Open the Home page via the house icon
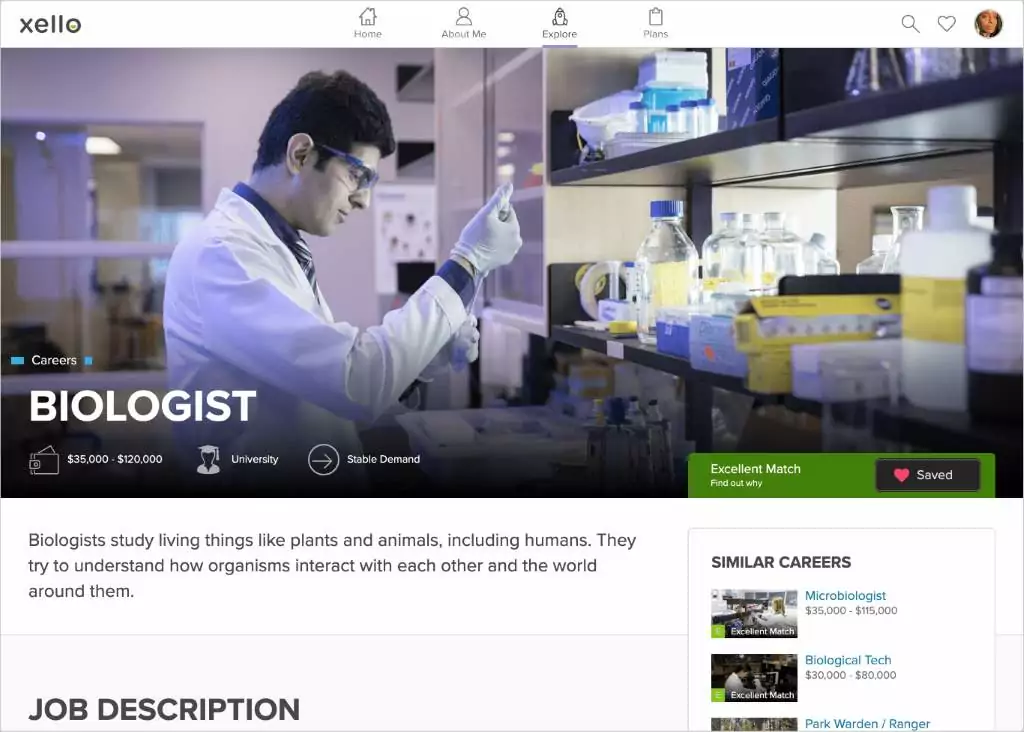 tap(367, 20)
